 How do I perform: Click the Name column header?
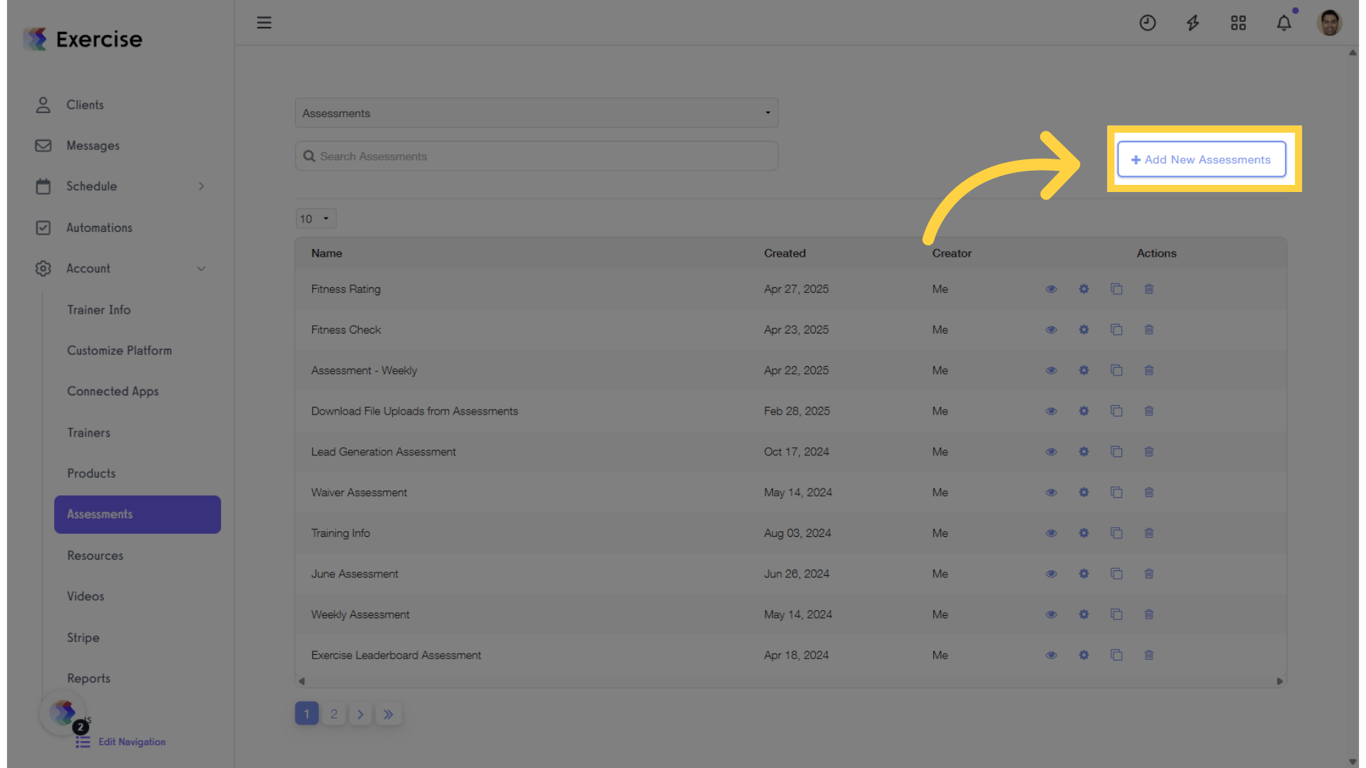point(327,253)
